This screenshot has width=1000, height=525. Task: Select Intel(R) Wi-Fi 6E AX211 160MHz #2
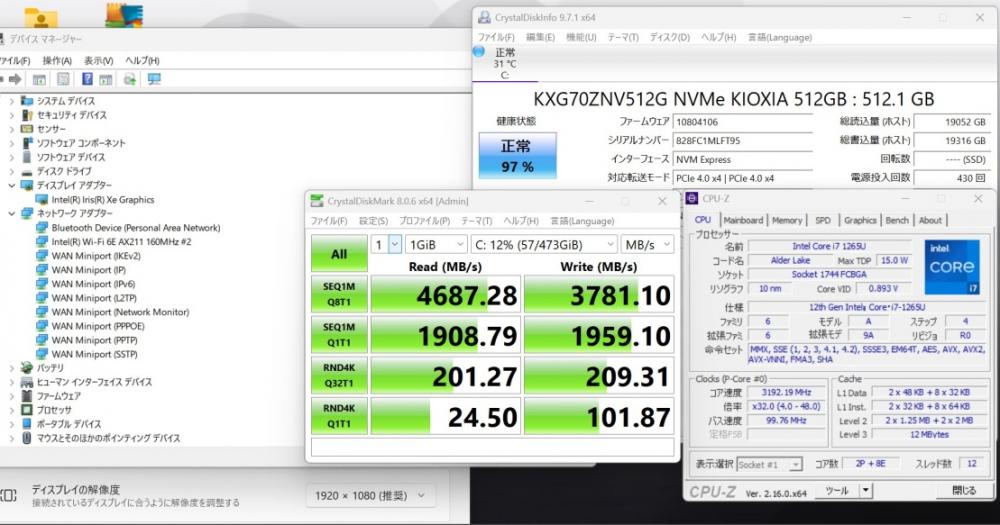coord(121,242)
